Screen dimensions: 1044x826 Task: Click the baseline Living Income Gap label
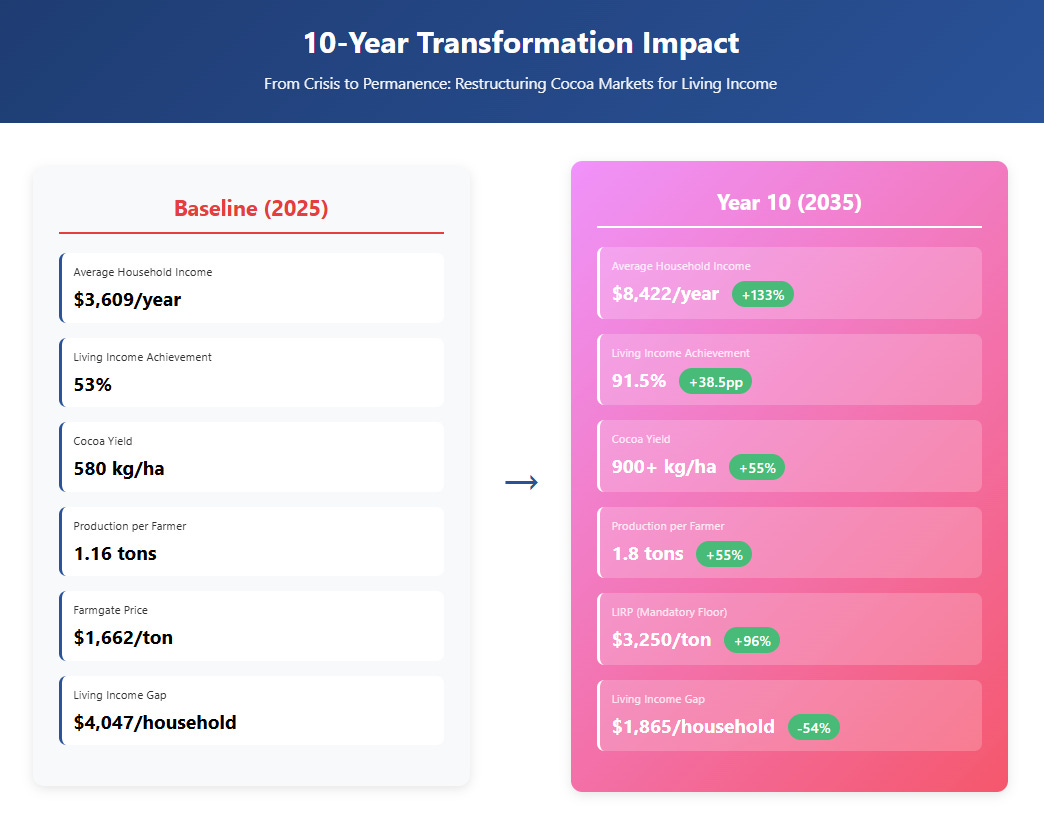120,696
